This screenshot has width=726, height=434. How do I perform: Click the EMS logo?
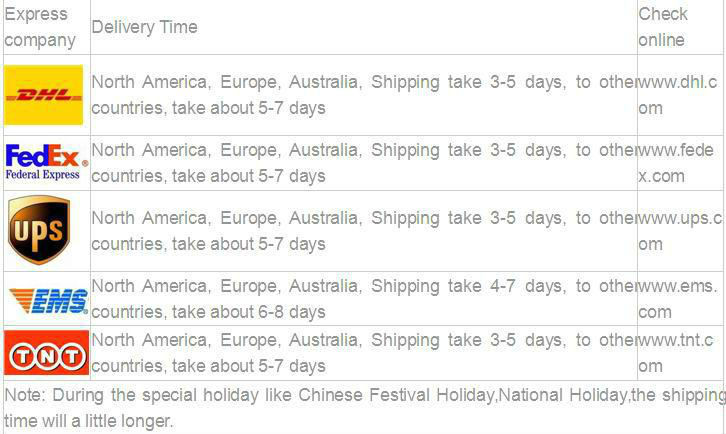49,301
